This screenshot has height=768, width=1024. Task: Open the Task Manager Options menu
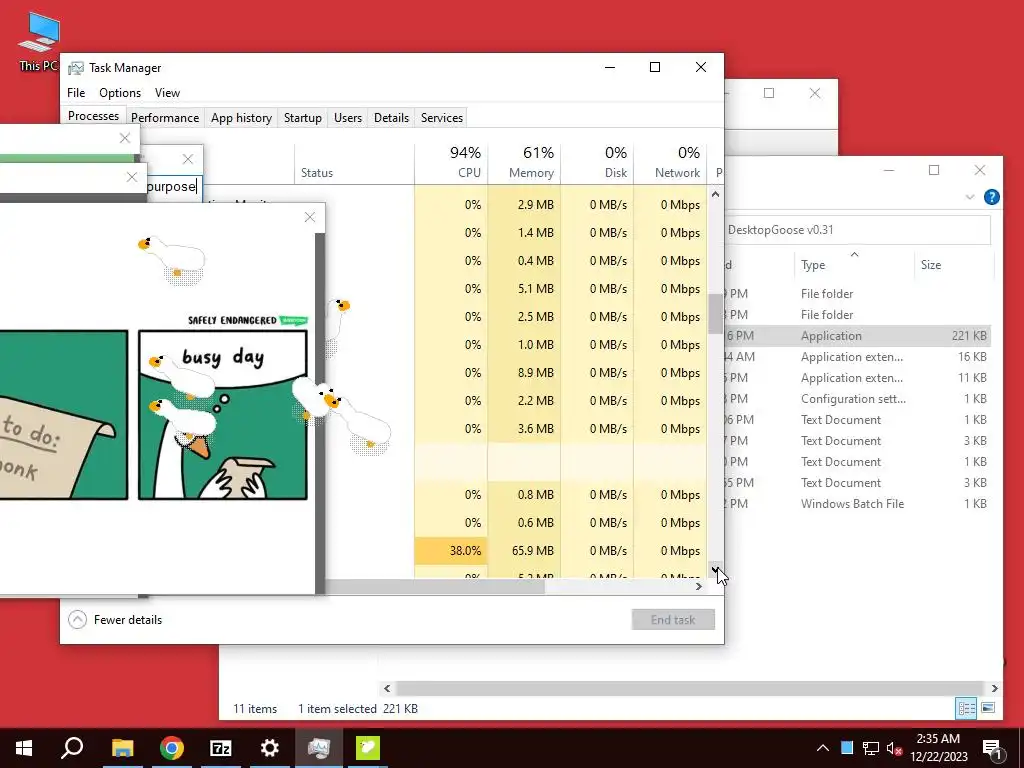tap(120, 93)
